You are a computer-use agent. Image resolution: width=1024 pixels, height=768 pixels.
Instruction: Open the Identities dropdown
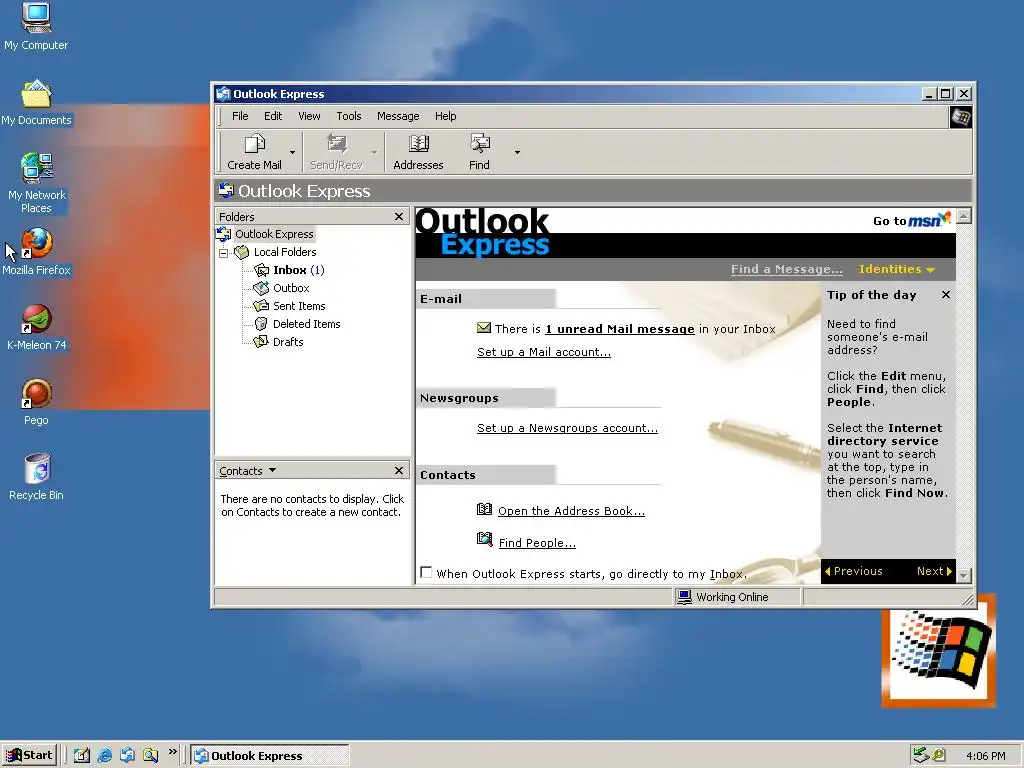(897, 269)
